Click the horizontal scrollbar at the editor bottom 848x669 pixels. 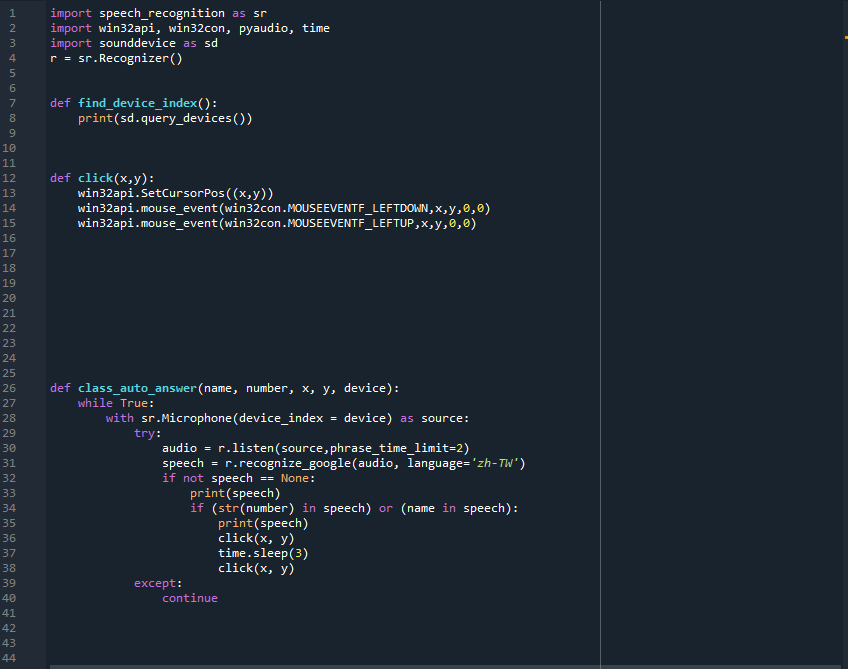[445, 666]
